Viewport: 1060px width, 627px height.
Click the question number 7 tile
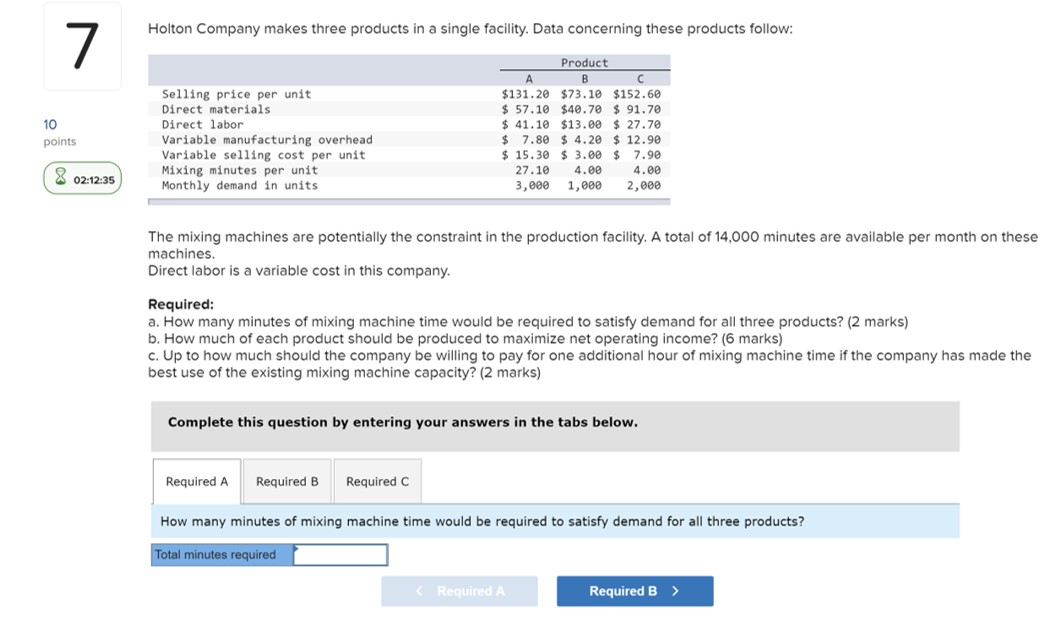(83, 45)
